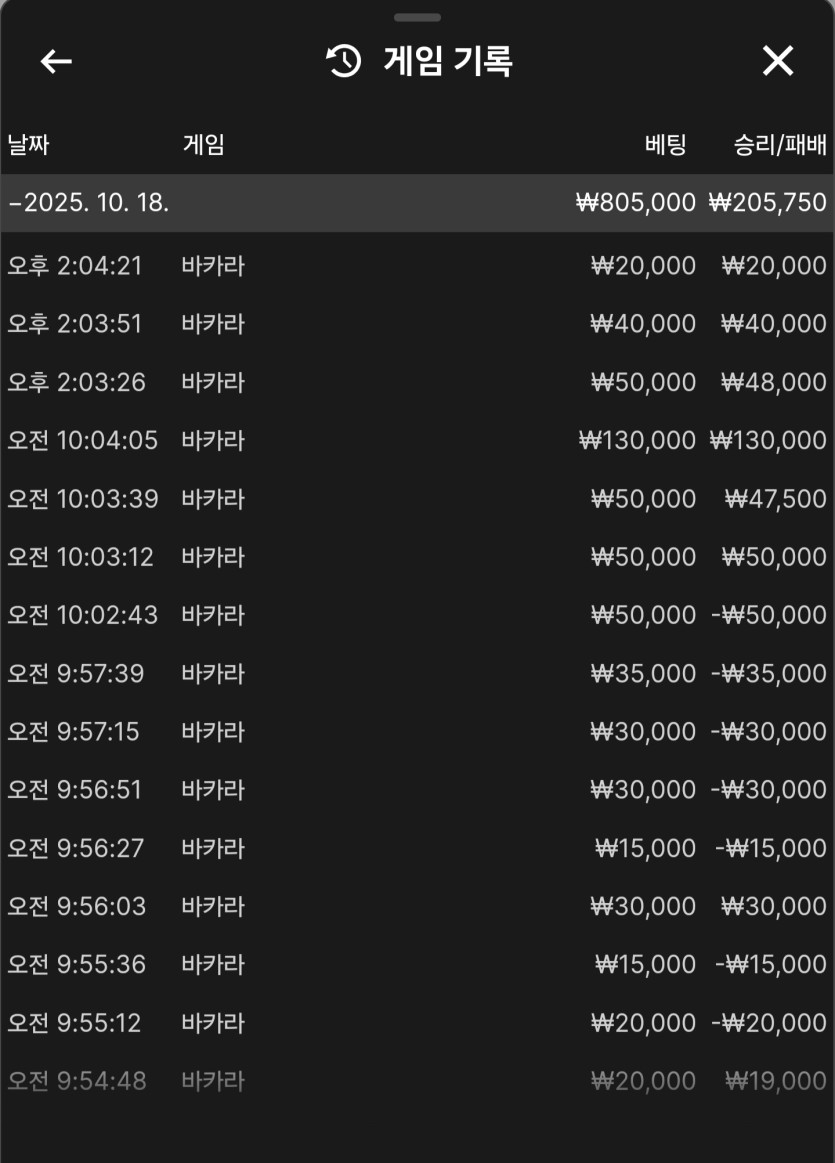Select the 오후 2:03:26 row with ₩48,000 win
This screenshot has height=1163, width=835.
tap(418, 382)
